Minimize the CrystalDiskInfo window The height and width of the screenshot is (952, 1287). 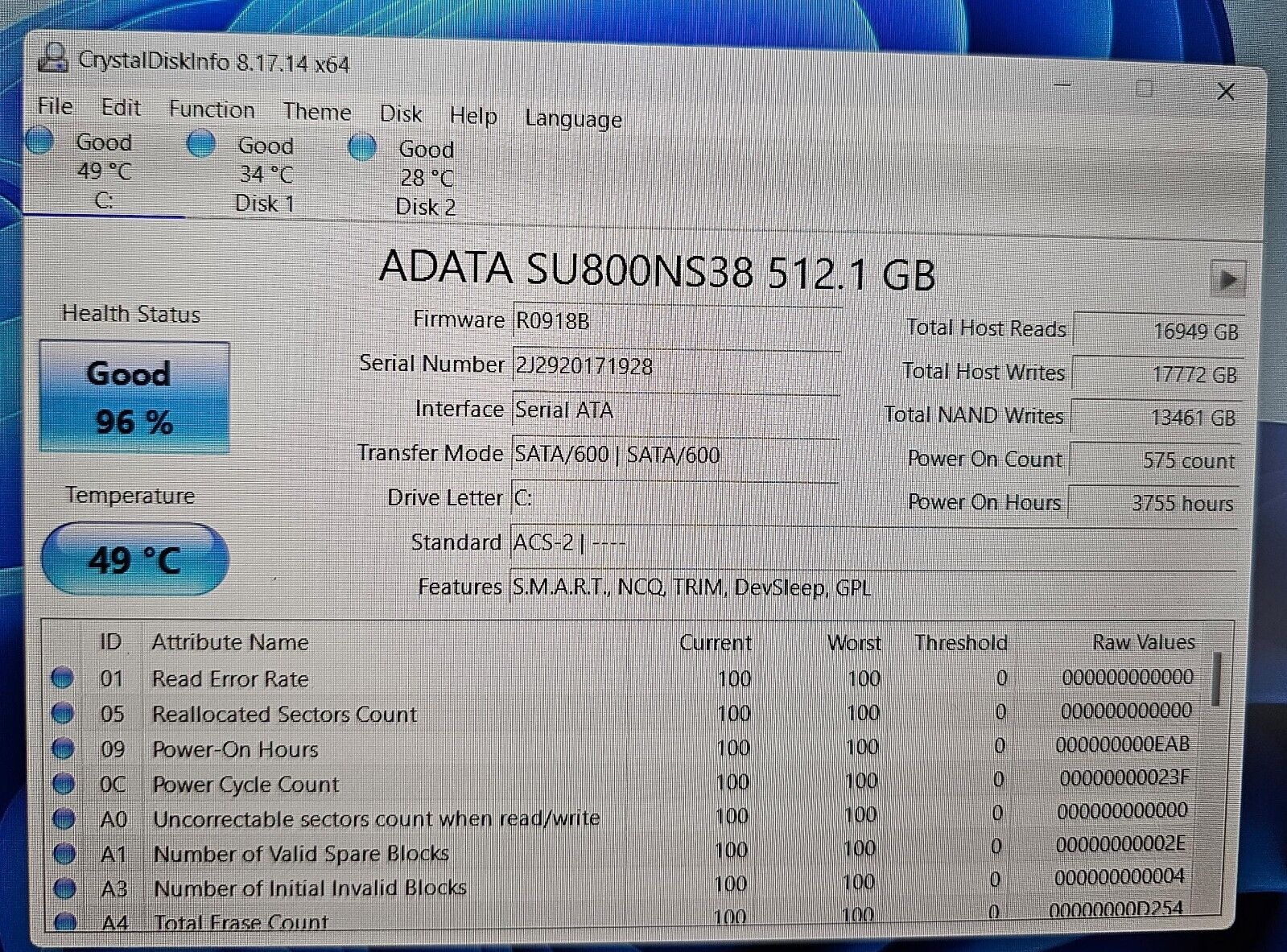1062,84
